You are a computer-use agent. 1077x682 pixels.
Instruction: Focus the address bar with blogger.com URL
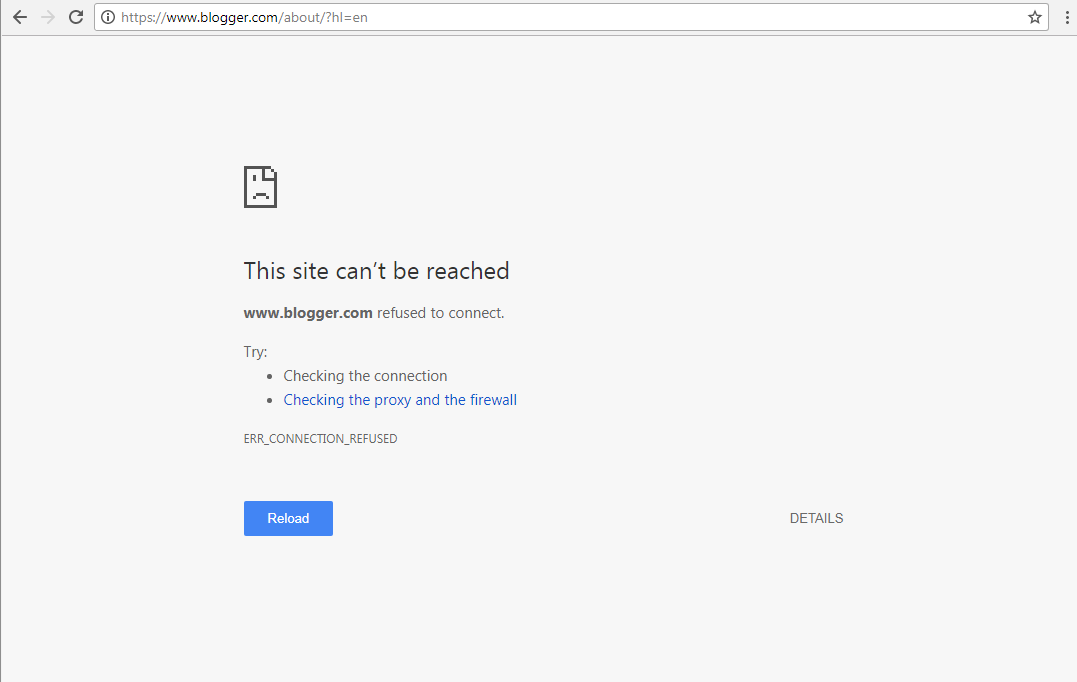(x=570, y=17)
